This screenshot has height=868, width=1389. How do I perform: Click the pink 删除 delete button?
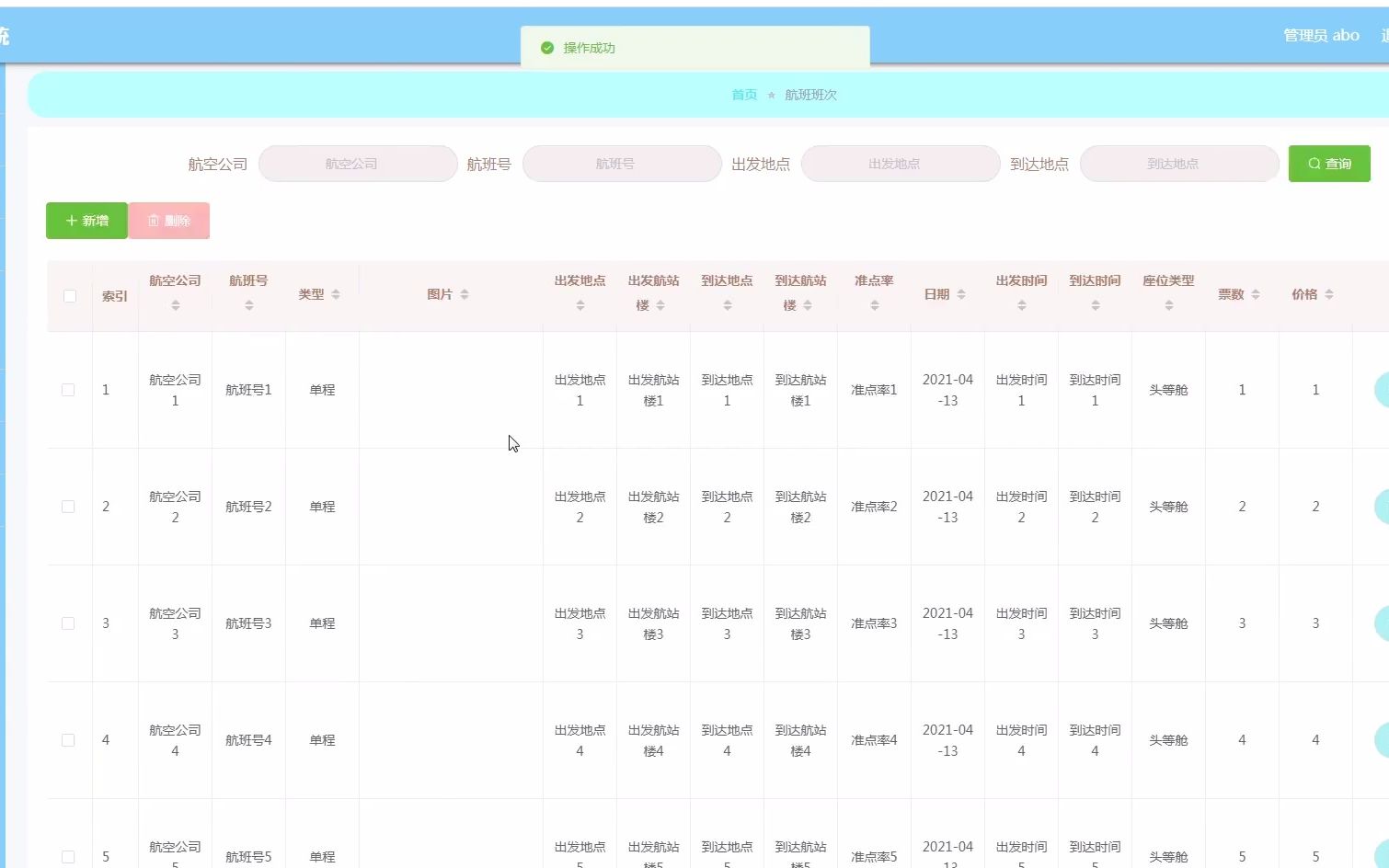click(x=169, y=221)
